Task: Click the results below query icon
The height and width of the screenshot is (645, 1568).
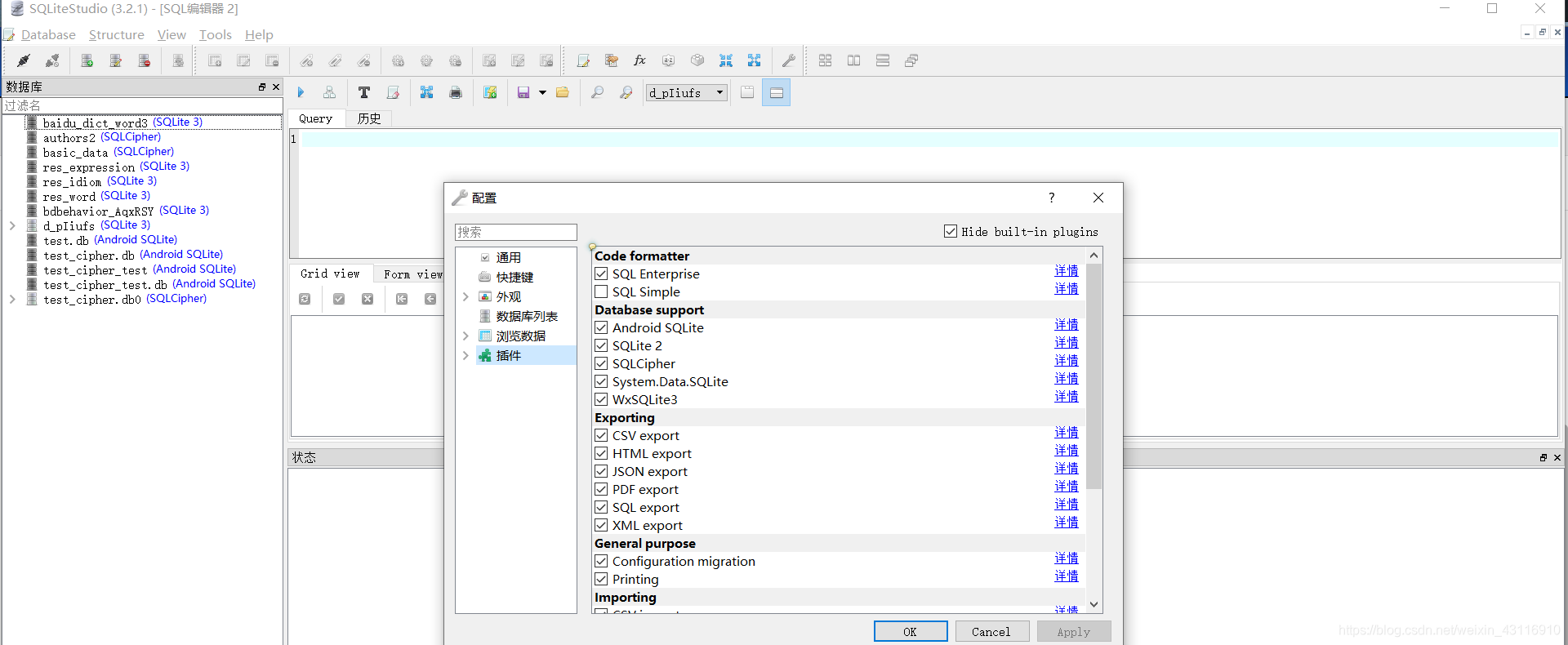Action: (x=776, y=92)
